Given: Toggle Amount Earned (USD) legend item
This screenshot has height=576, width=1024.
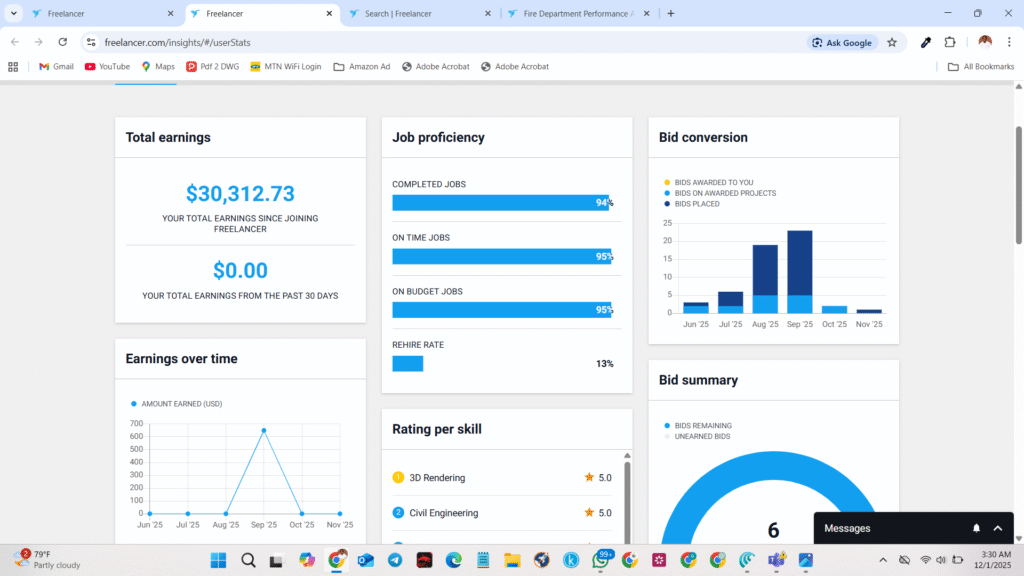Looking at the screenshot, I should [176, 404].
